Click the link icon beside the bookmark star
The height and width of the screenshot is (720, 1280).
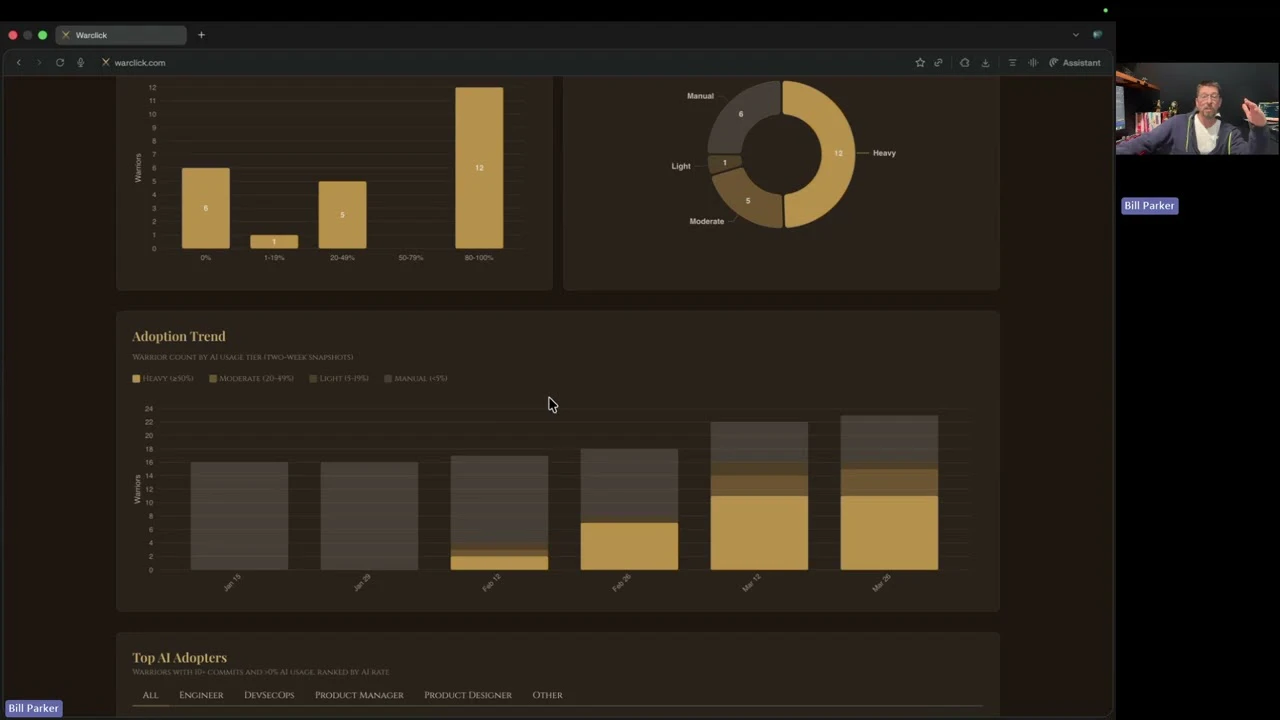coord(938,62)
